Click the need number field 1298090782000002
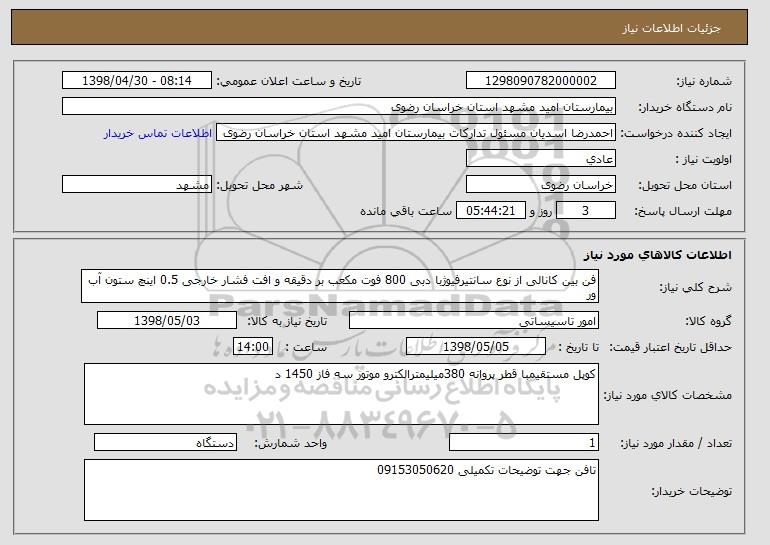Image resolution: width=770 pixels, height=545 pixels. [541, 81]
